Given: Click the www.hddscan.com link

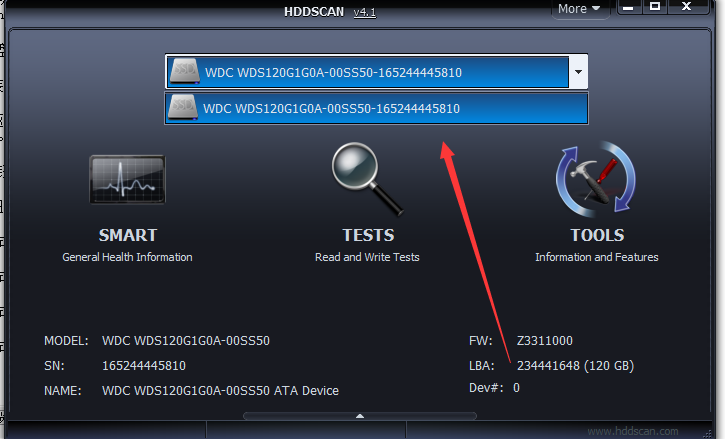Looking at the screenshot, I should pos(633,431).
